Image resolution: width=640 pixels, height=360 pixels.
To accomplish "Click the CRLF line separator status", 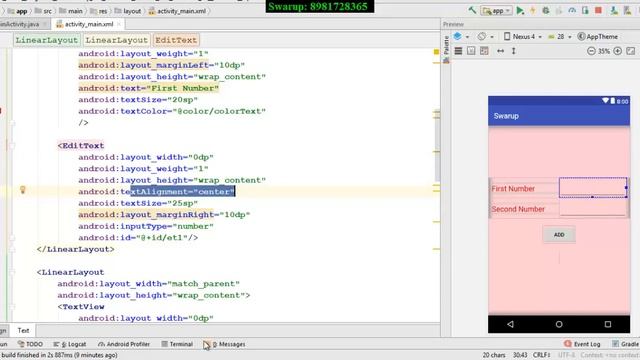I will pyautogui.click(x=542, y=355).
